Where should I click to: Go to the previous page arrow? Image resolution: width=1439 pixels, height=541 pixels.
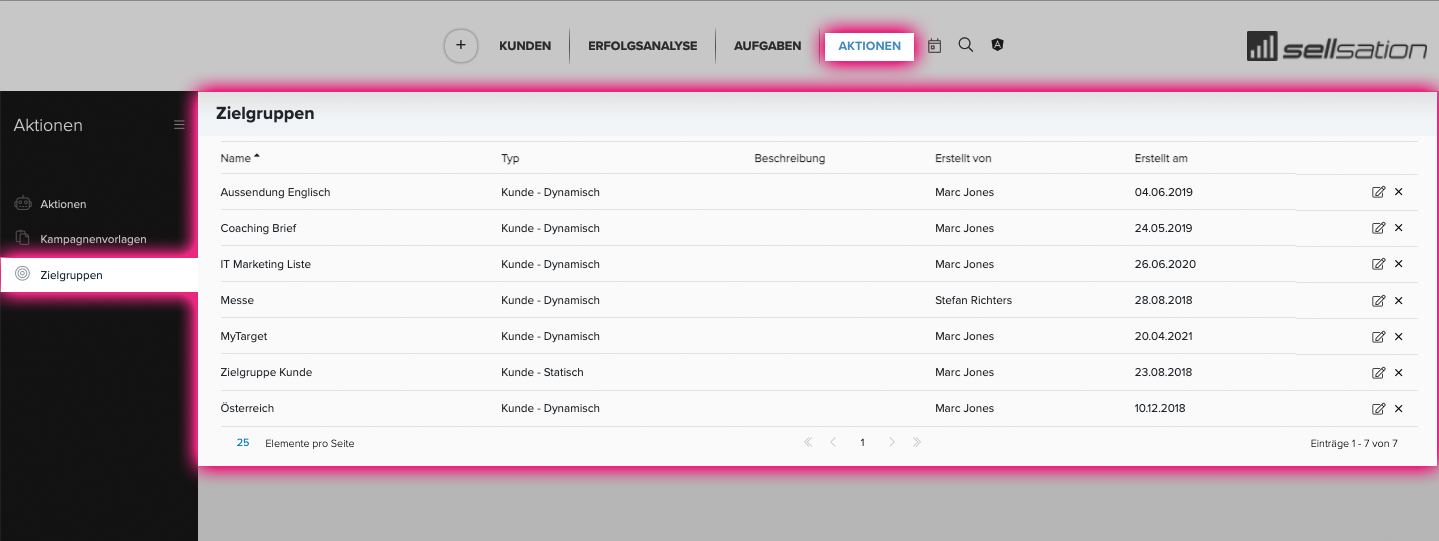833,442
